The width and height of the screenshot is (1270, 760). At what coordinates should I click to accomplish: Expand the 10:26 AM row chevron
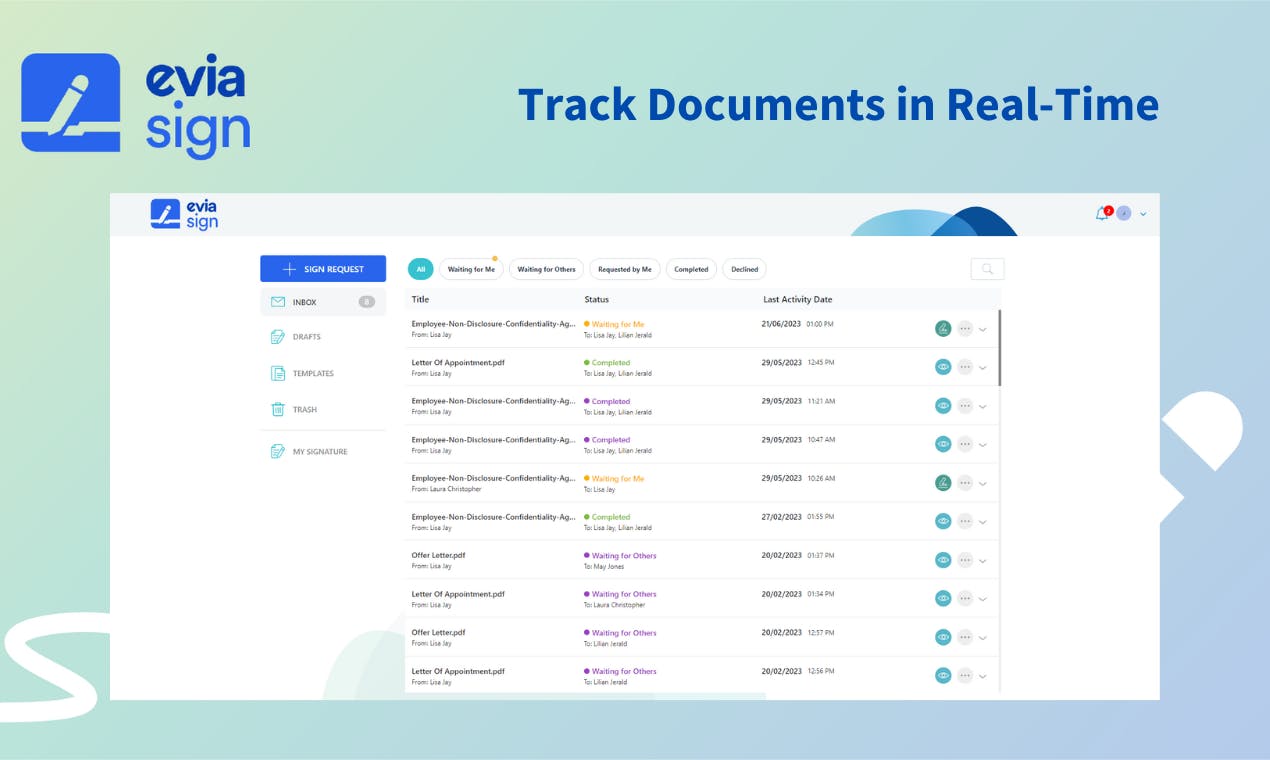tap(983, 484)
